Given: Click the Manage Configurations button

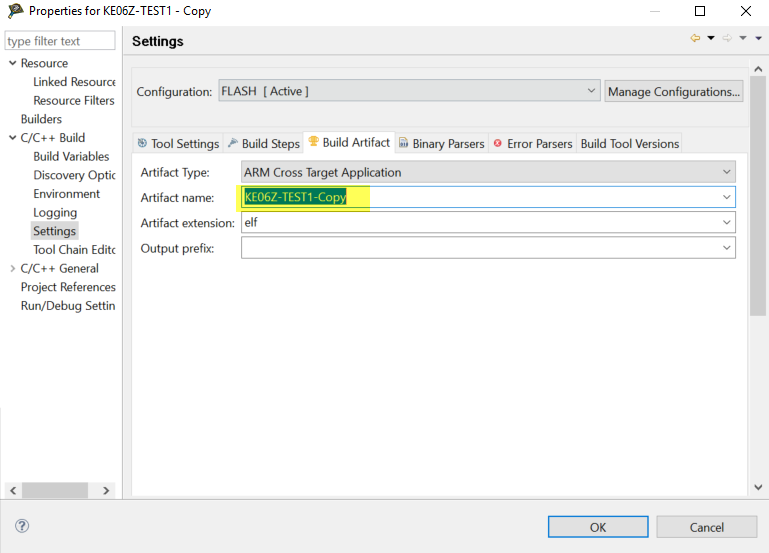Looking at the screenshot, I should [674, 91].
